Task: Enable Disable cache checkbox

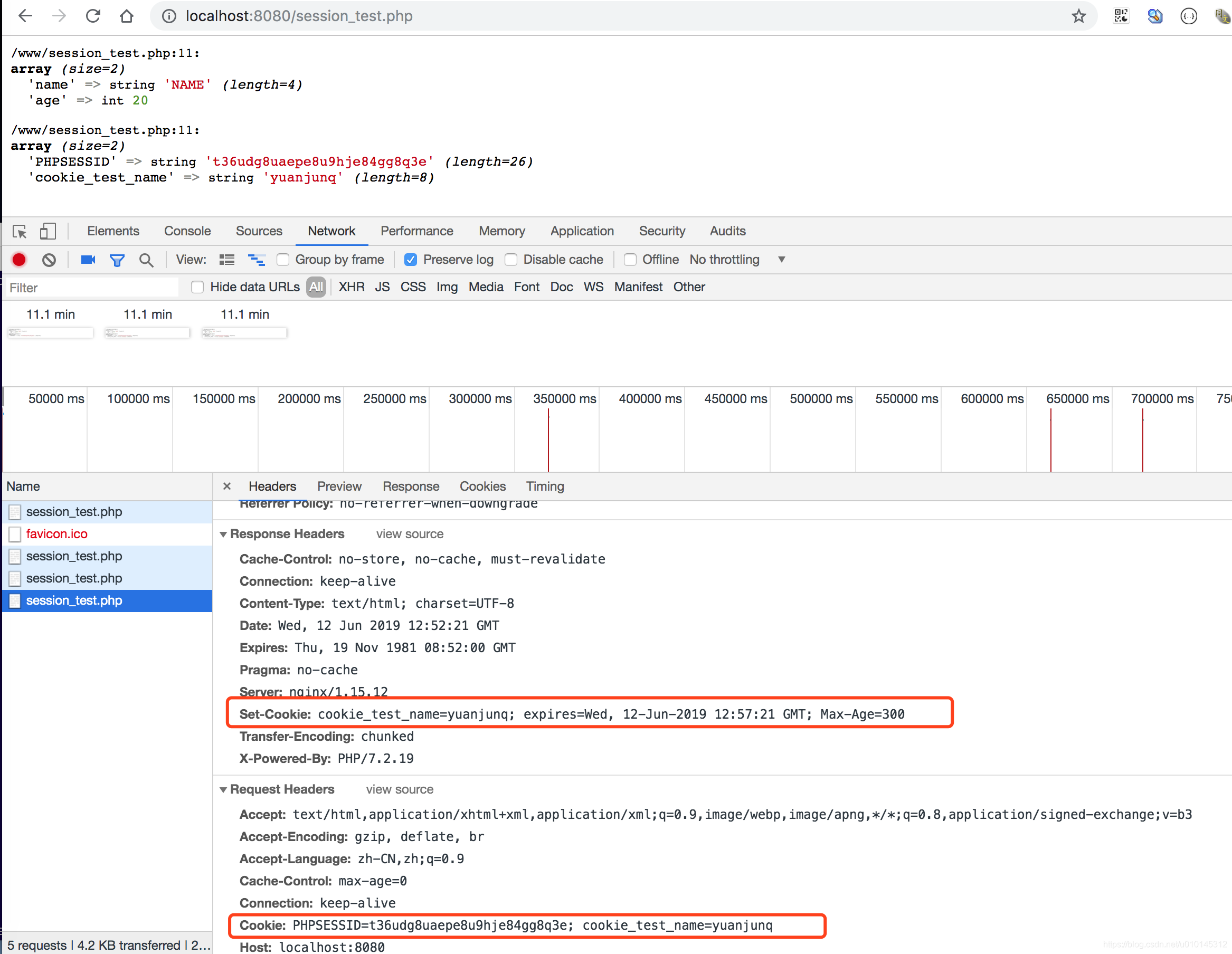Action: click(x=510, y=260)
